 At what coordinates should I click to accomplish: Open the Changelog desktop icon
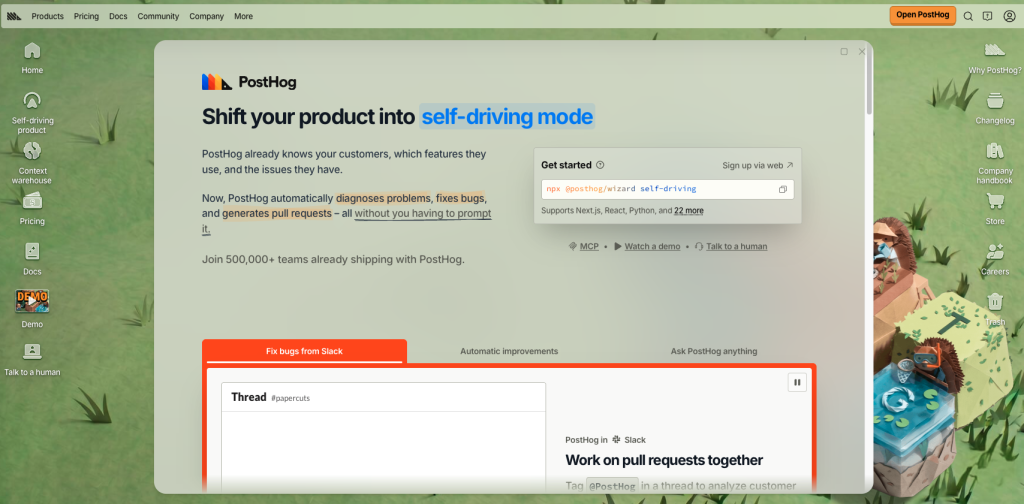click(995, 108)
